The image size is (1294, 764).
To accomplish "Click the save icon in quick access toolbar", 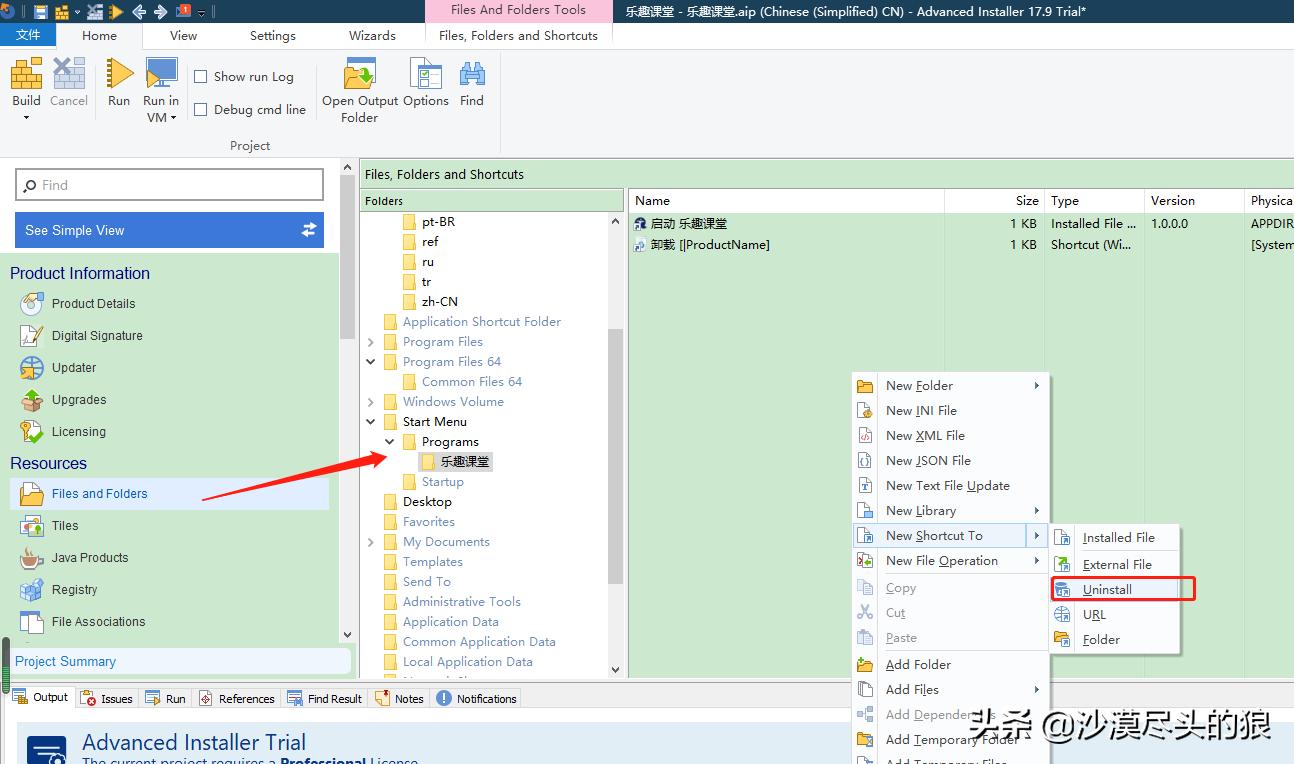I will (x=41, y=12).
